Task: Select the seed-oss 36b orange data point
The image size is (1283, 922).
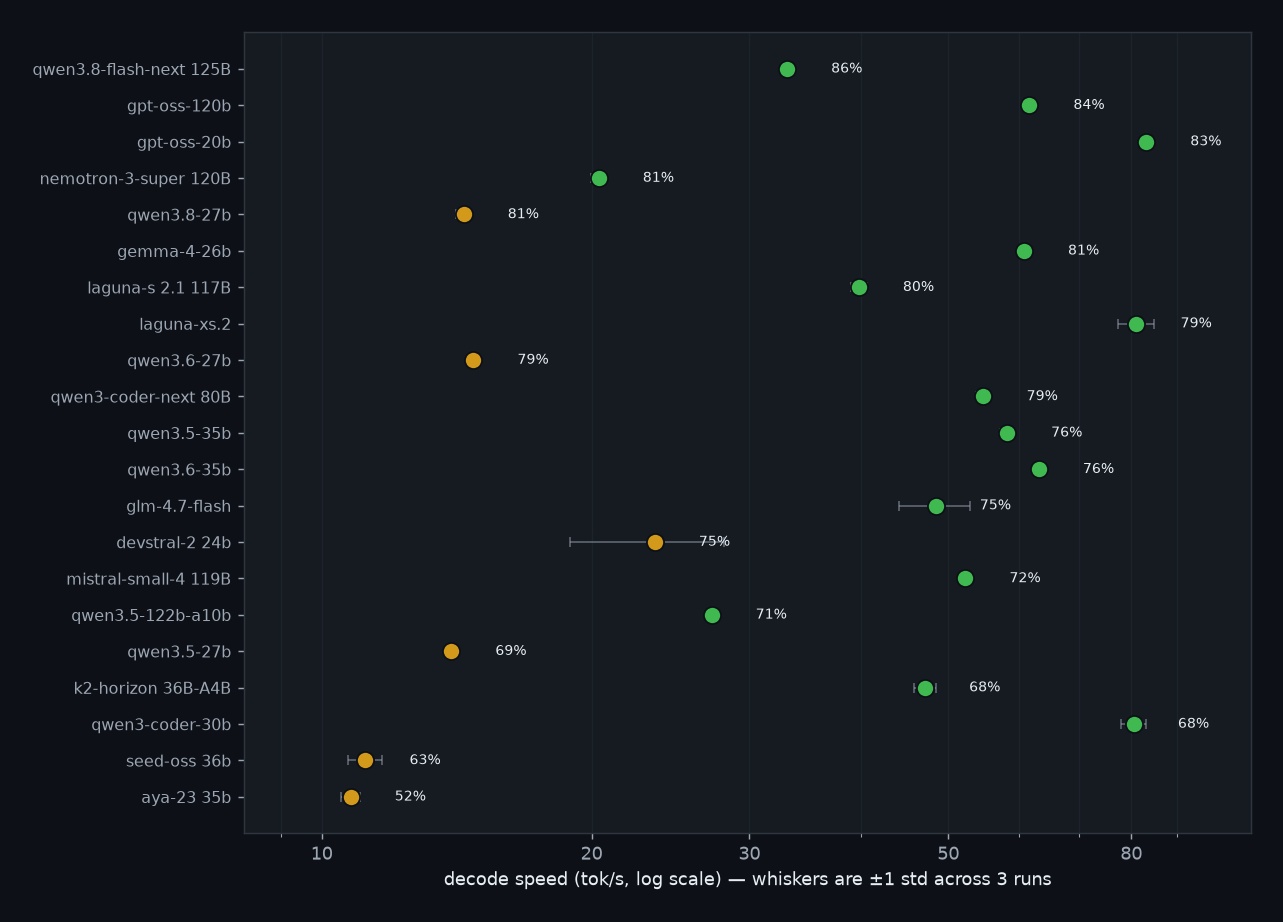Action: click(x=365, y=760)
